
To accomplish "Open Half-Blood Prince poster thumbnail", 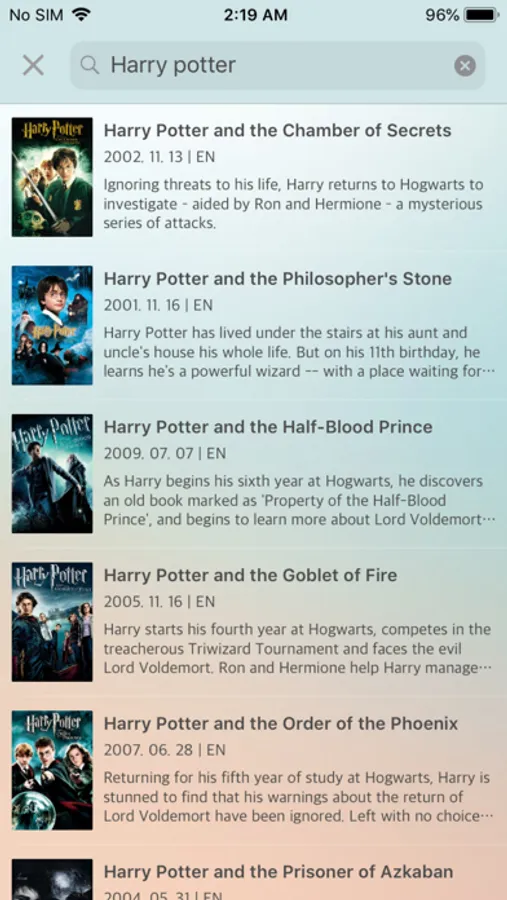I will click(x=52, y=473).
